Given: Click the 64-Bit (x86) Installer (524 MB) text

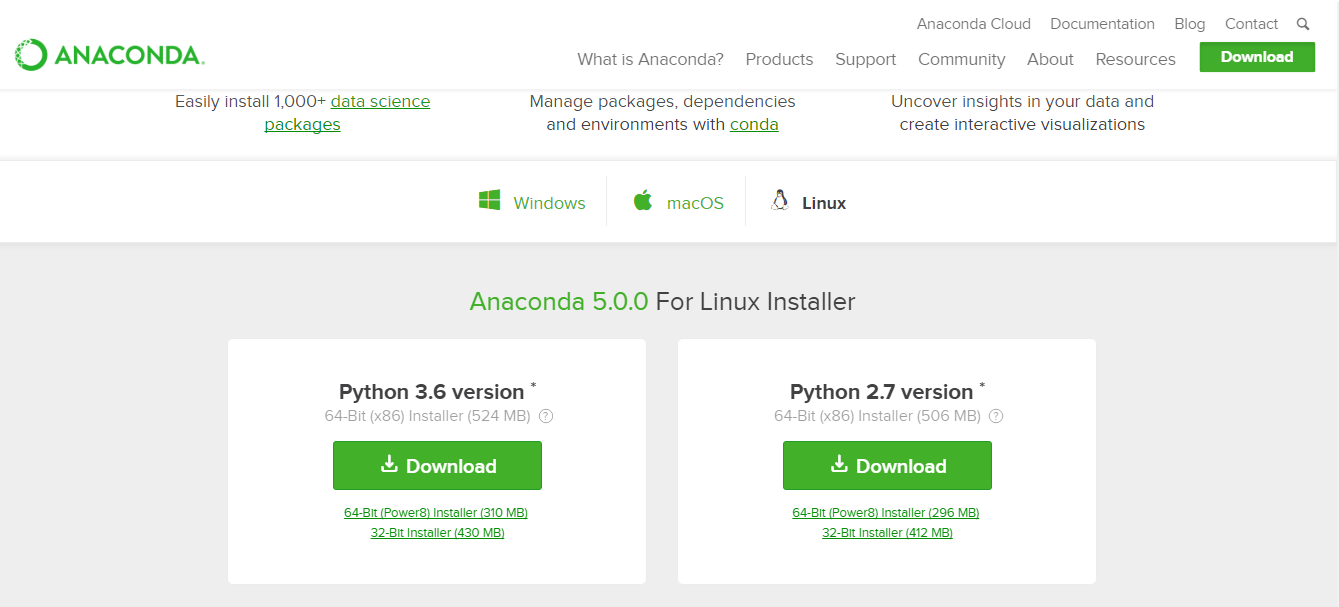Looking at the screenshot, I should pyautogui.click(x=428, y=416).
